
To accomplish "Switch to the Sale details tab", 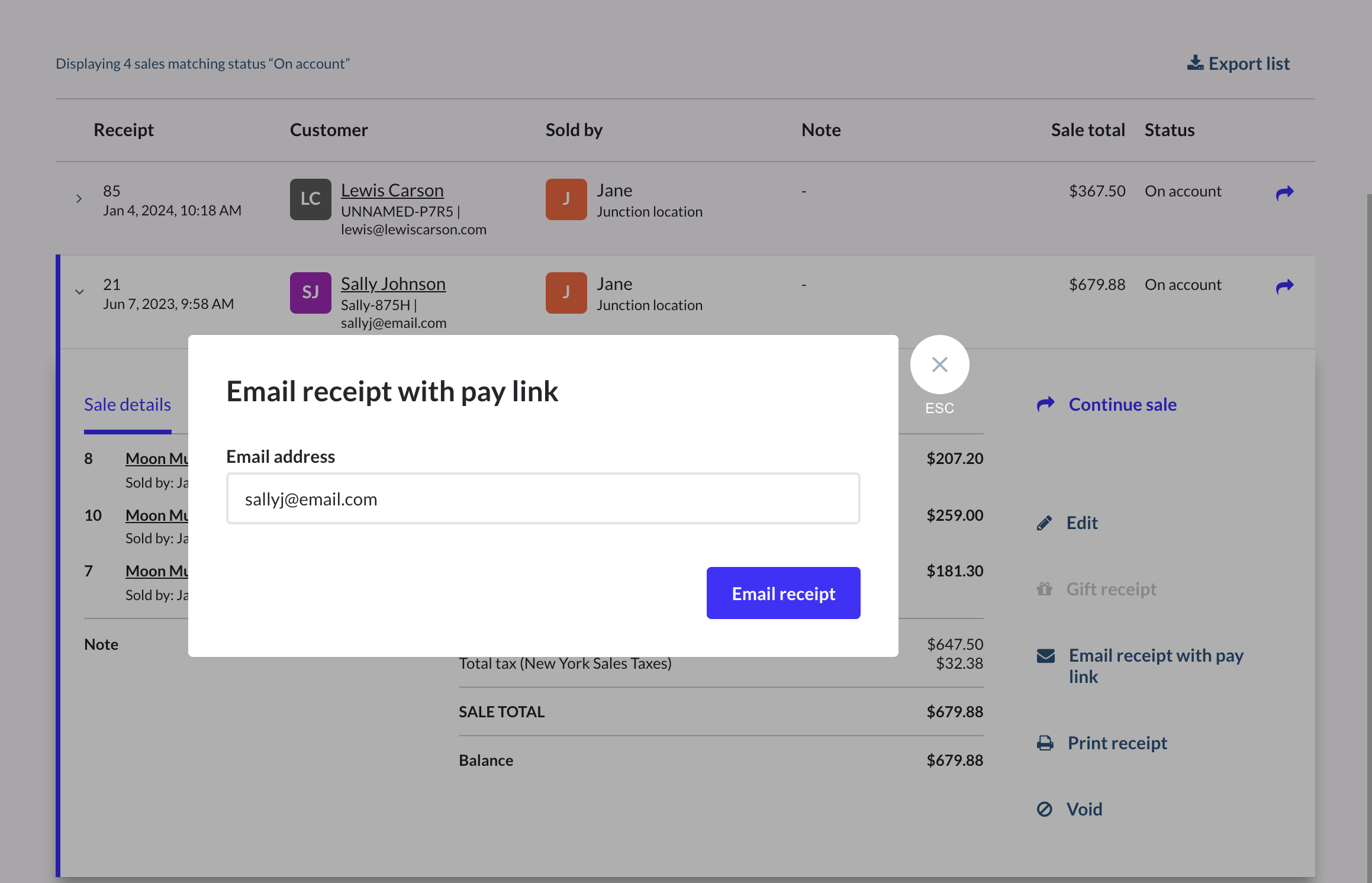I will pos(127,405).
